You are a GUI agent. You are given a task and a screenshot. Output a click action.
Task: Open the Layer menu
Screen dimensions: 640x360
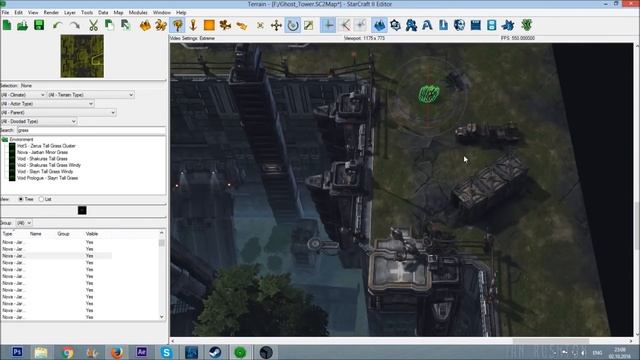(70, 13)
